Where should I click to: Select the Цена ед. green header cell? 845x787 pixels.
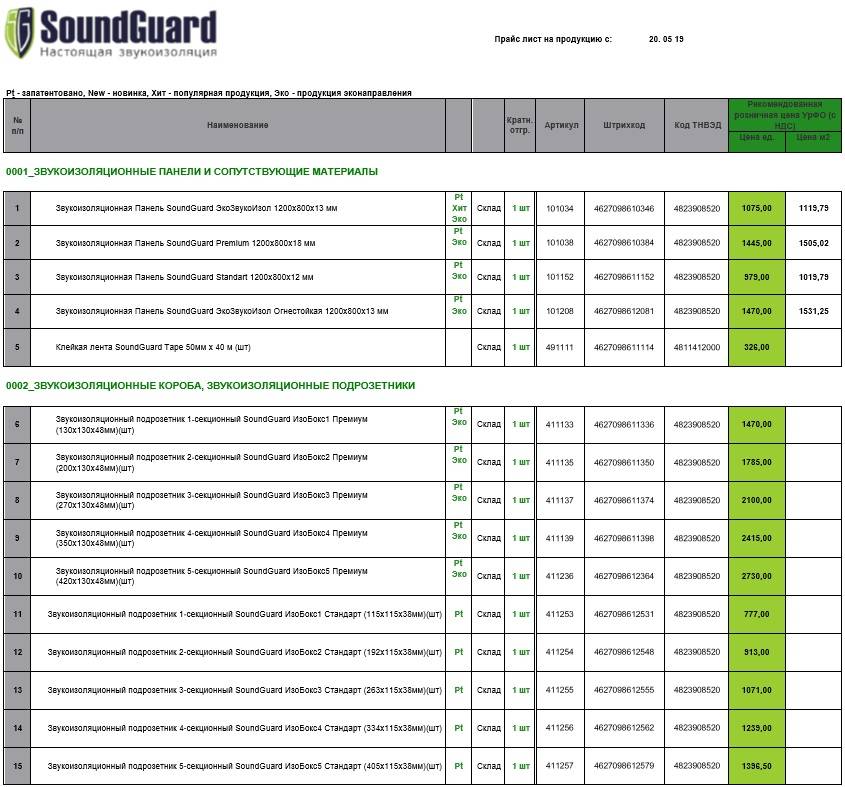click(x=757, y=138)
